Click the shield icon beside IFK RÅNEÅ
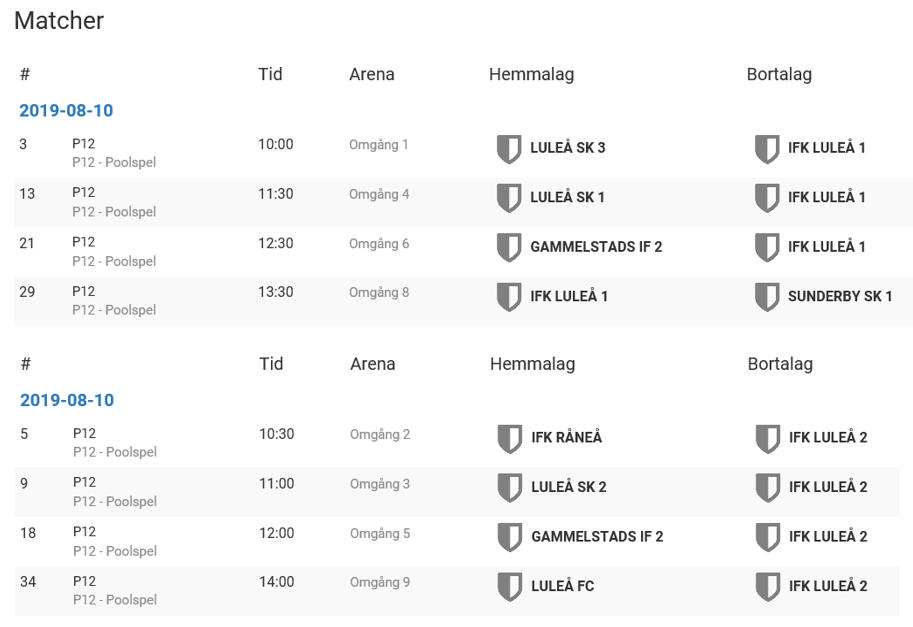 [x=509, y=438]
